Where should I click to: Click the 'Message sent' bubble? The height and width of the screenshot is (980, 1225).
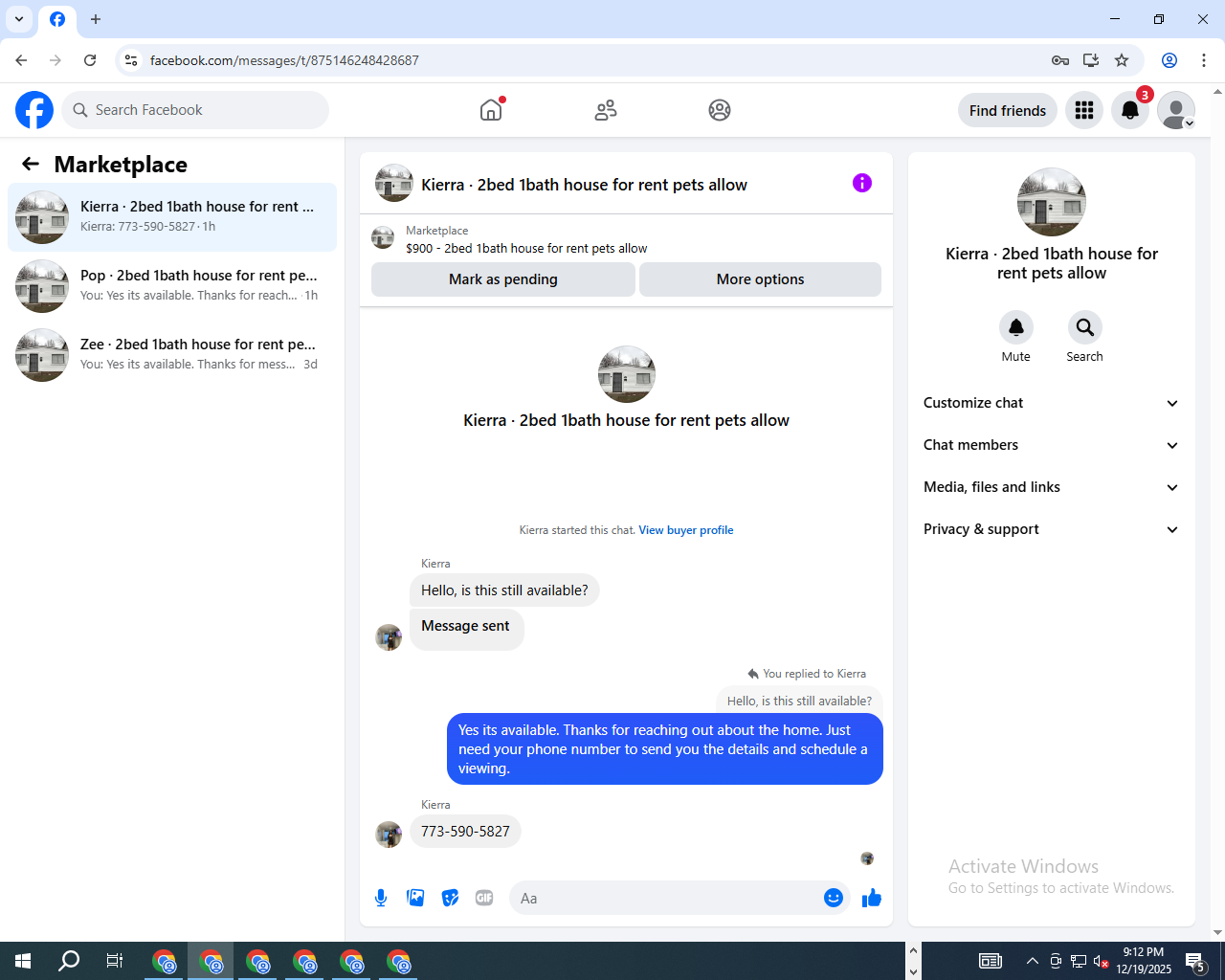coord(466,629)
